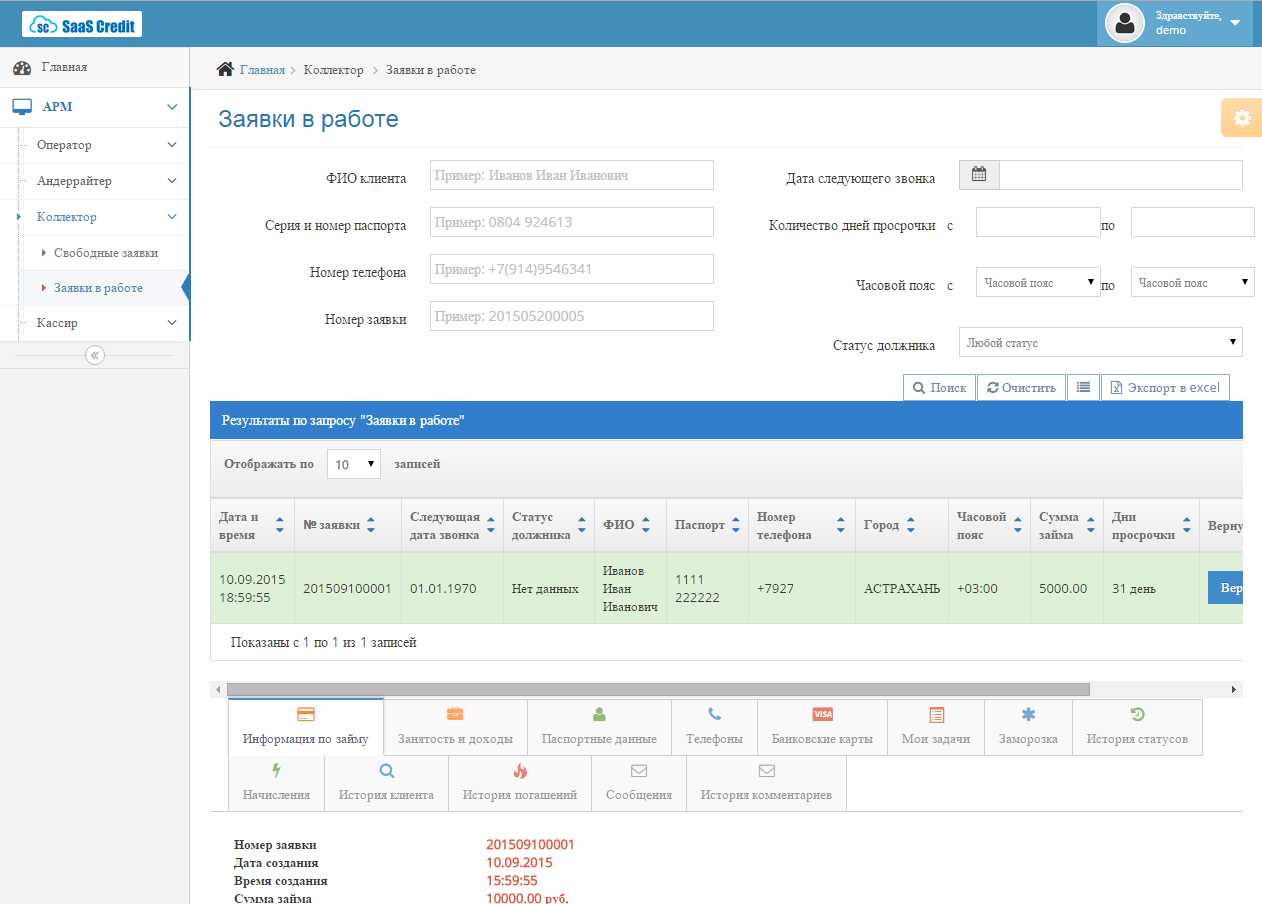
Task: Open the first Часовой пояс dropdown
Action: (1038, 283)
